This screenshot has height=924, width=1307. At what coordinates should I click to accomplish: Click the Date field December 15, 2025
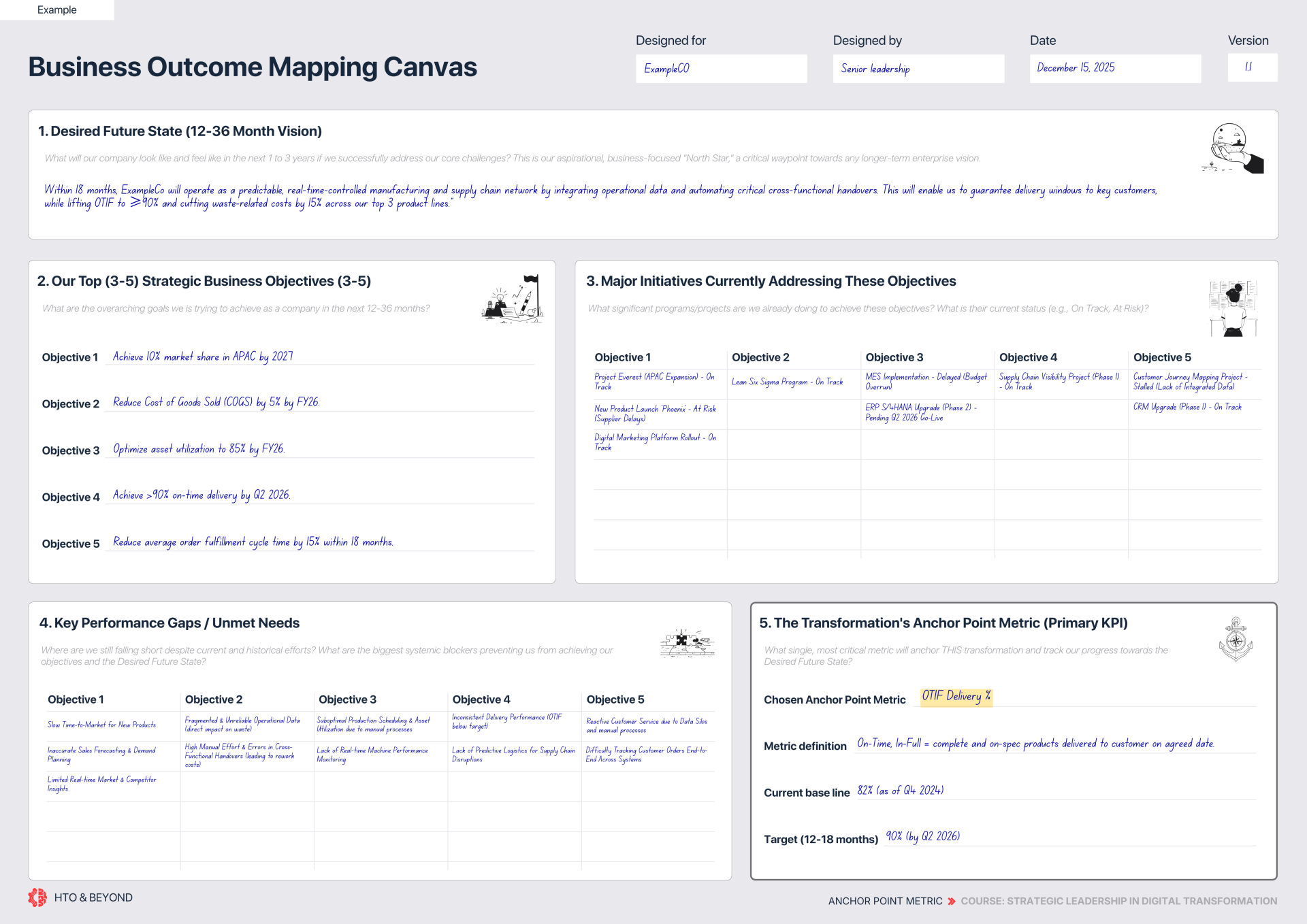coord(1114,68)
